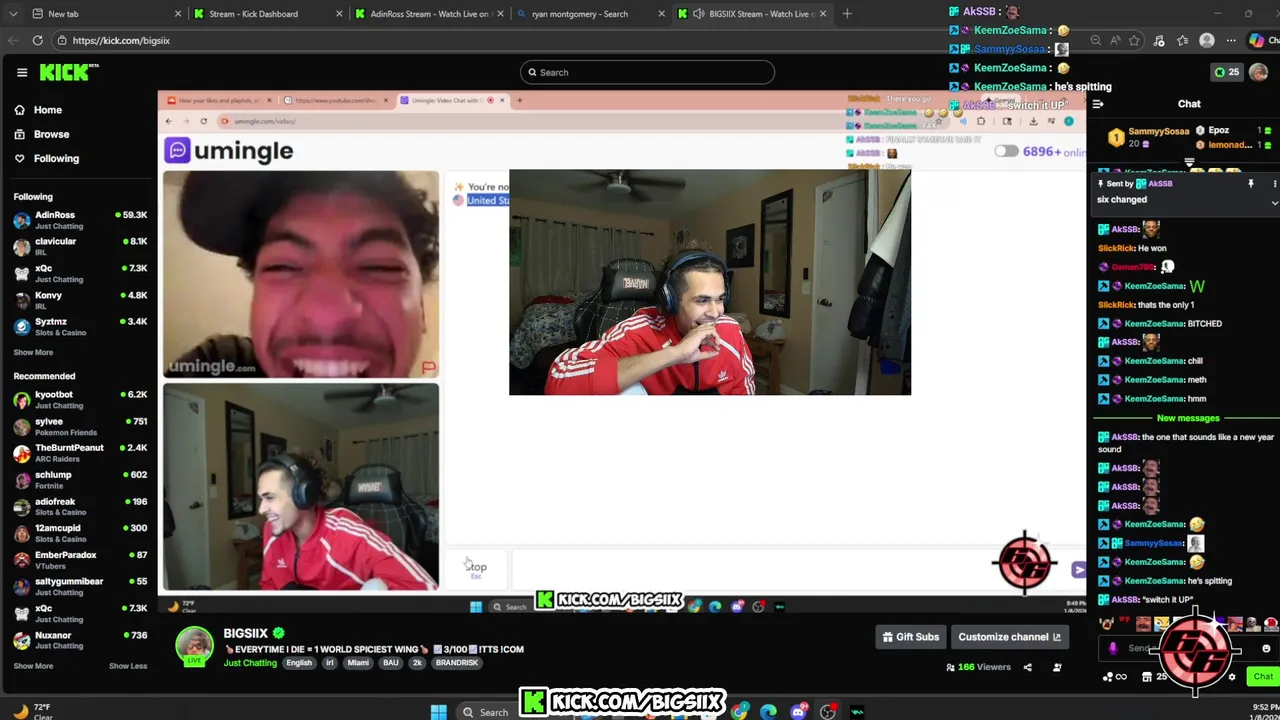Open kyootbot recommended channel
The image size is (1280, 720).
[80, 400]
